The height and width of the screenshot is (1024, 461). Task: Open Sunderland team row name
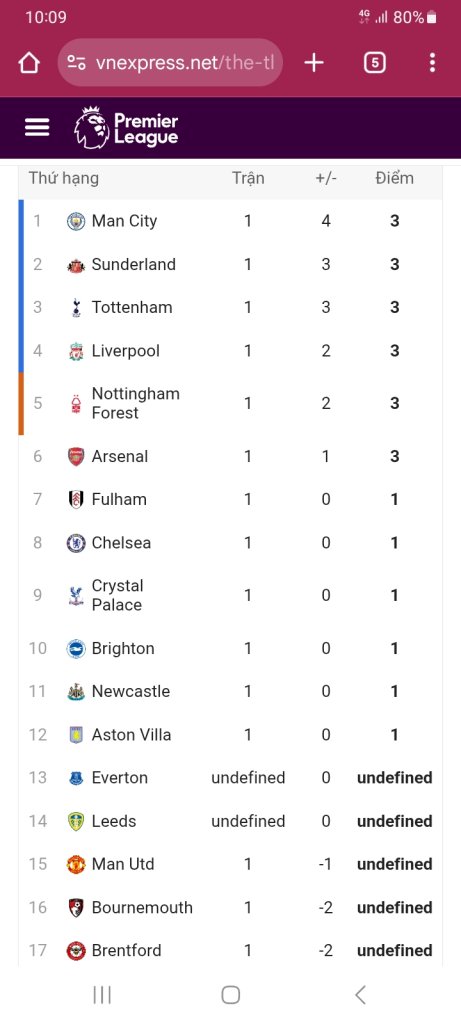pyautogui.click(x=134, y=264)
